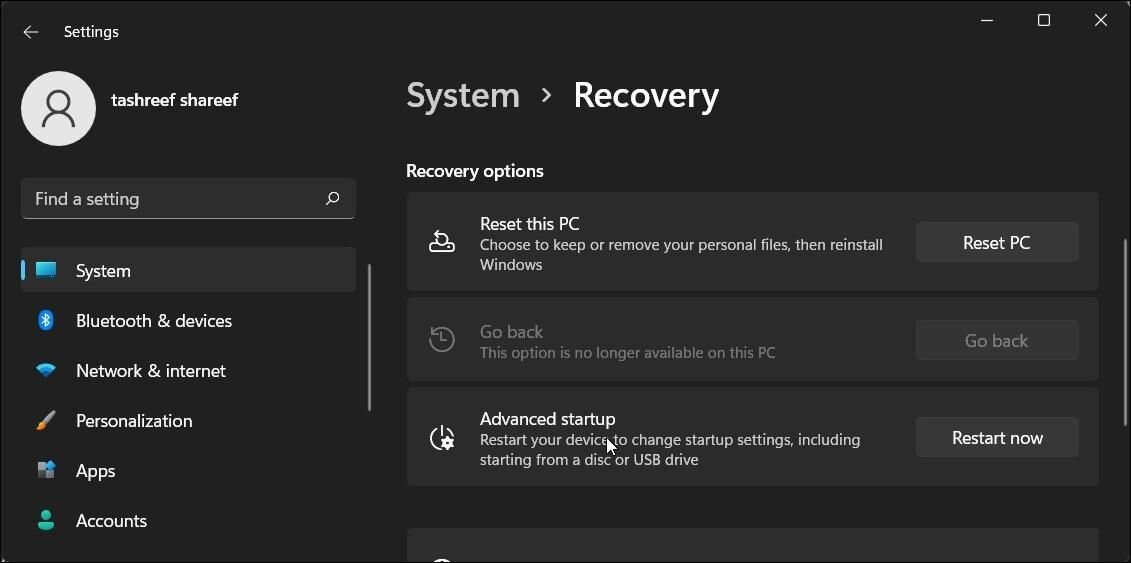Viewport: 1131px width, 563px height.
Task: Click the search magnifier icon
Action: [x=332, y=199]
